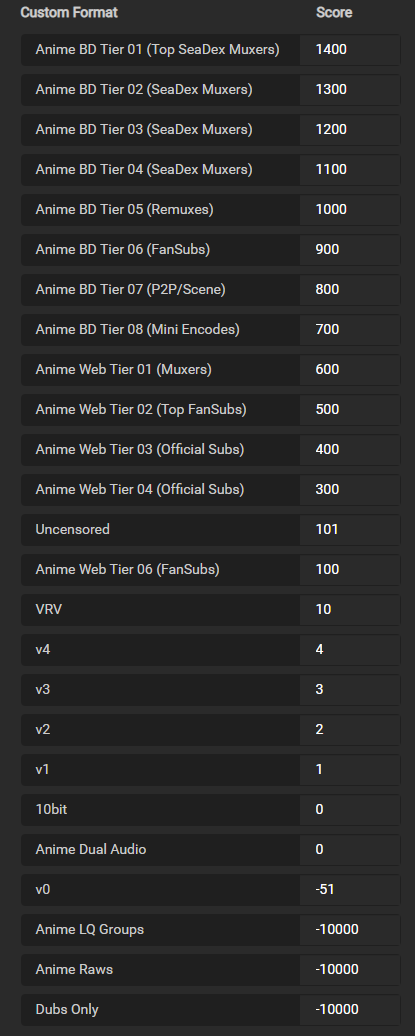Select Anime Web Tier 02 (Top FanSubs)
415x1036 pixels.
(x=161, y=410)
